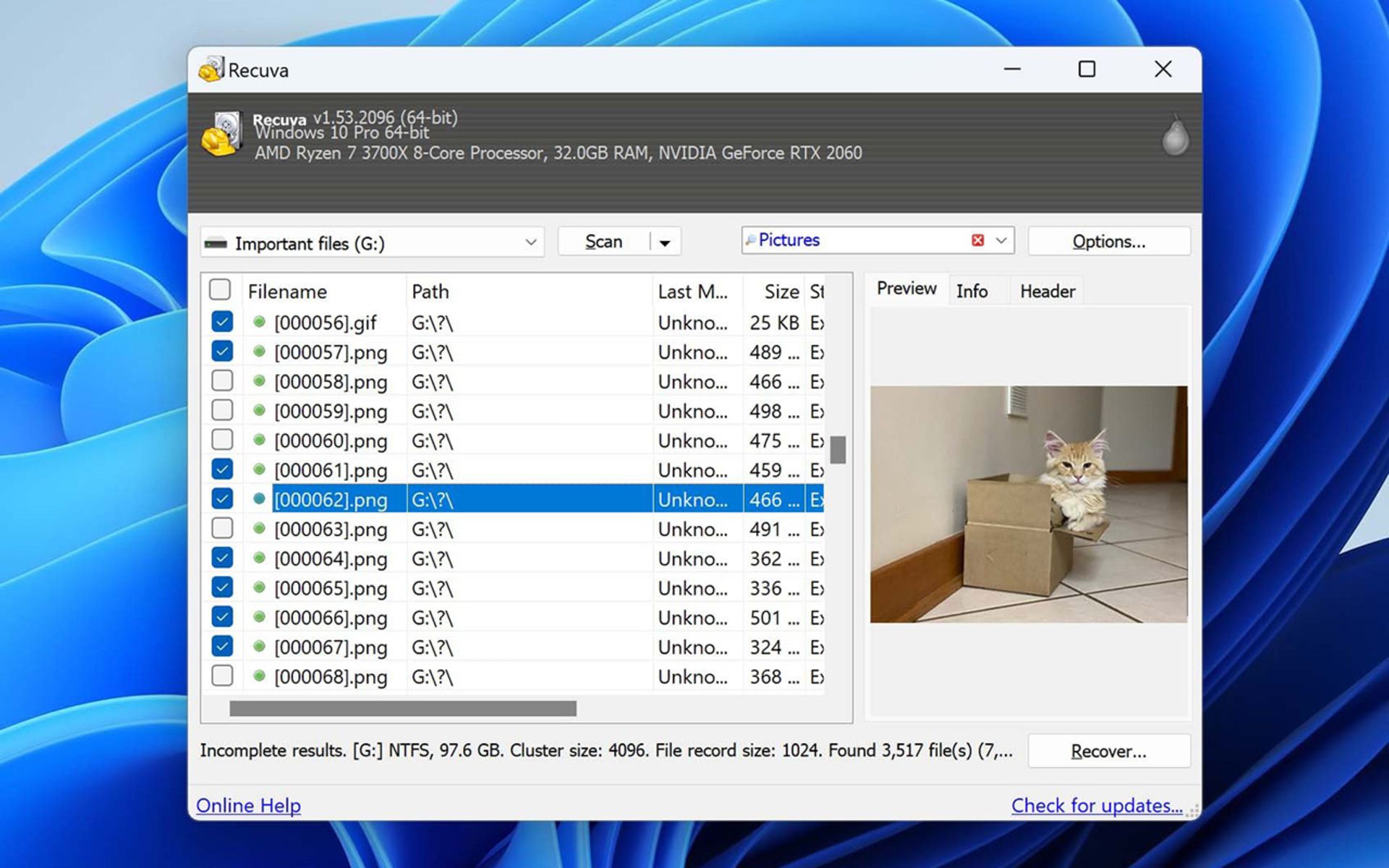Click Recuva icon in the title bar
This screenshot has width=1389, height=868.
click(211, 70)
